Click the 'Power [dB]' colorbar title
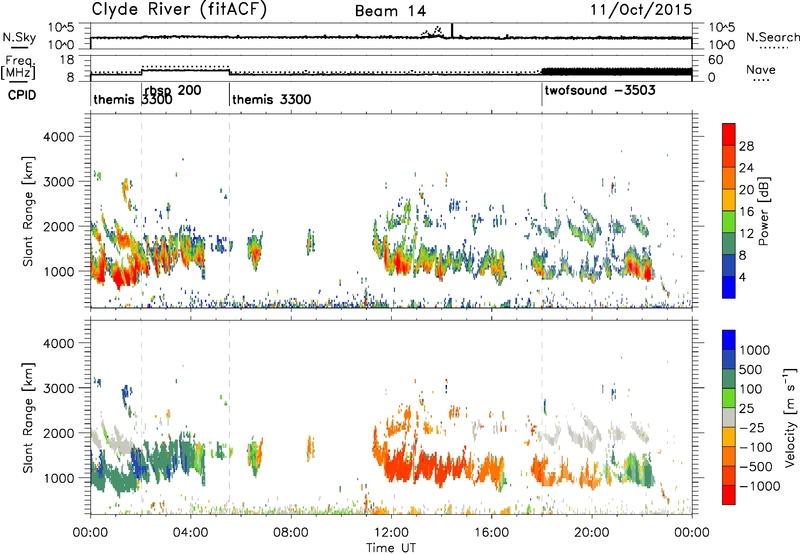Screen dimensions: 800x554 tap(764, 211)
